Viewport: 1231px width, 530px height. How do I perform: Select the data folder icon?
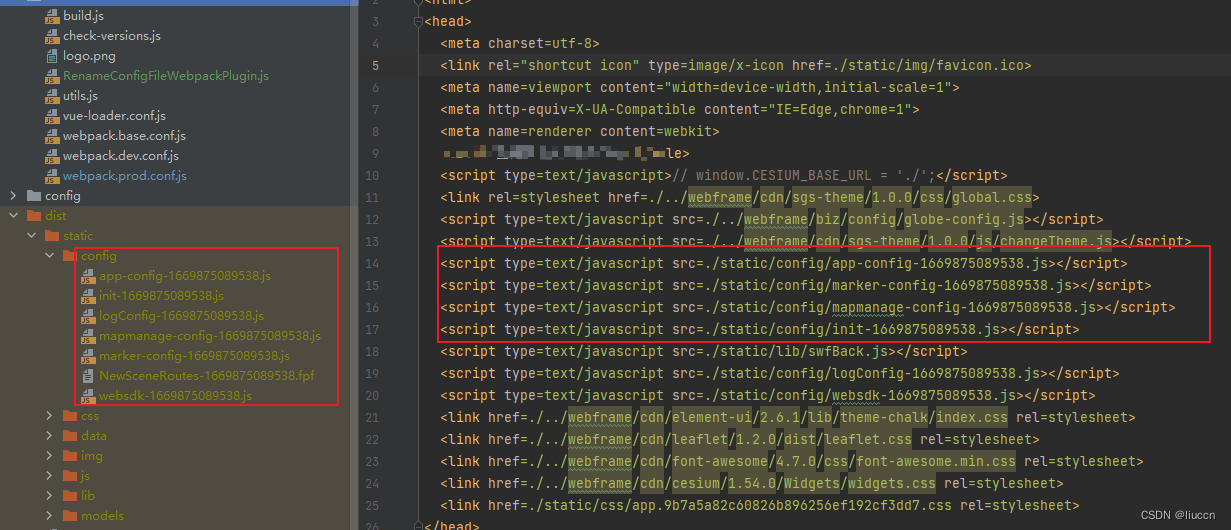70,436
